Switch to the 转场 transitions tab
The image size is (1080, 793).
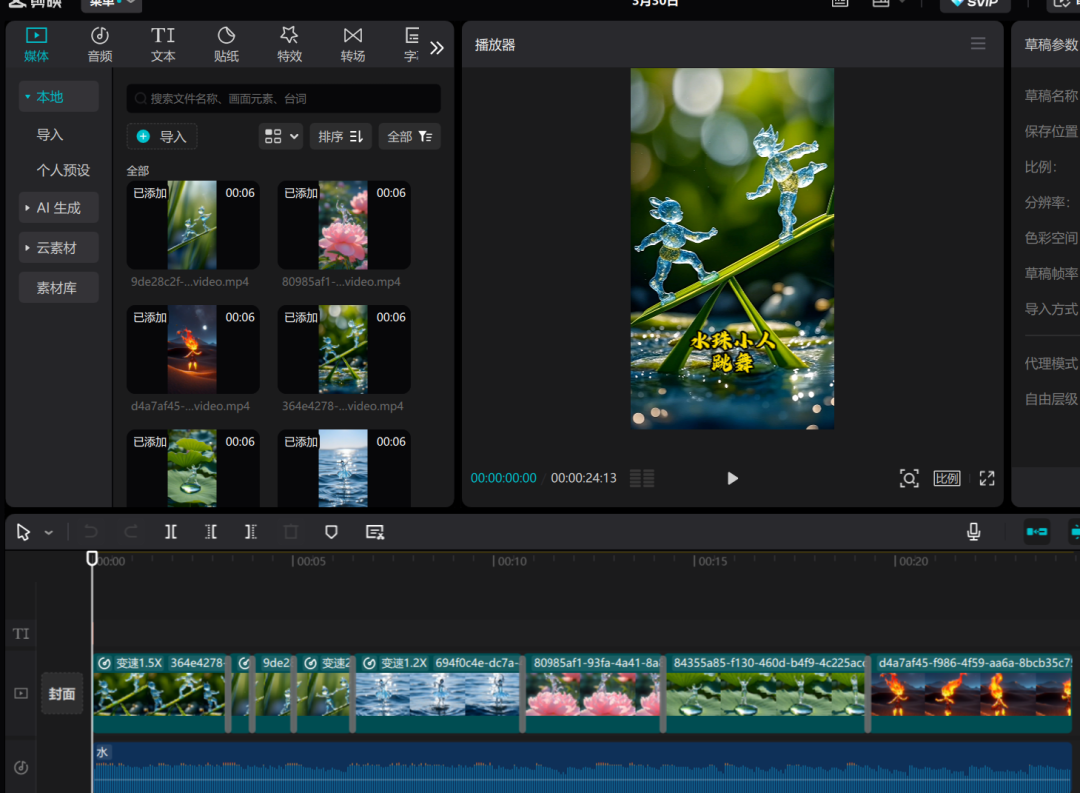353,45
